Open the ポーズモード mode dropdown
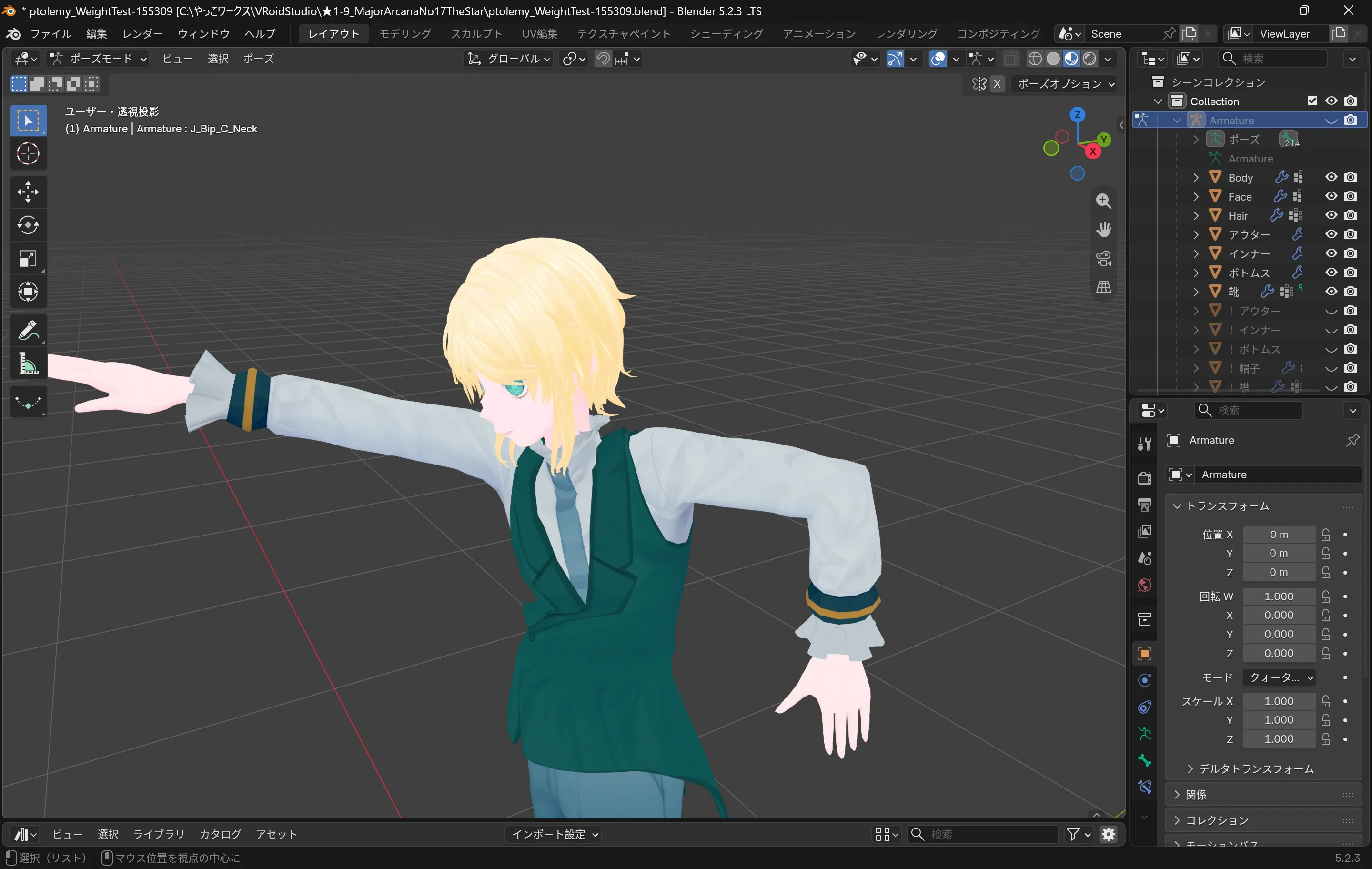The width and height of the screenshot is (1372, 869). coord(98,59)
